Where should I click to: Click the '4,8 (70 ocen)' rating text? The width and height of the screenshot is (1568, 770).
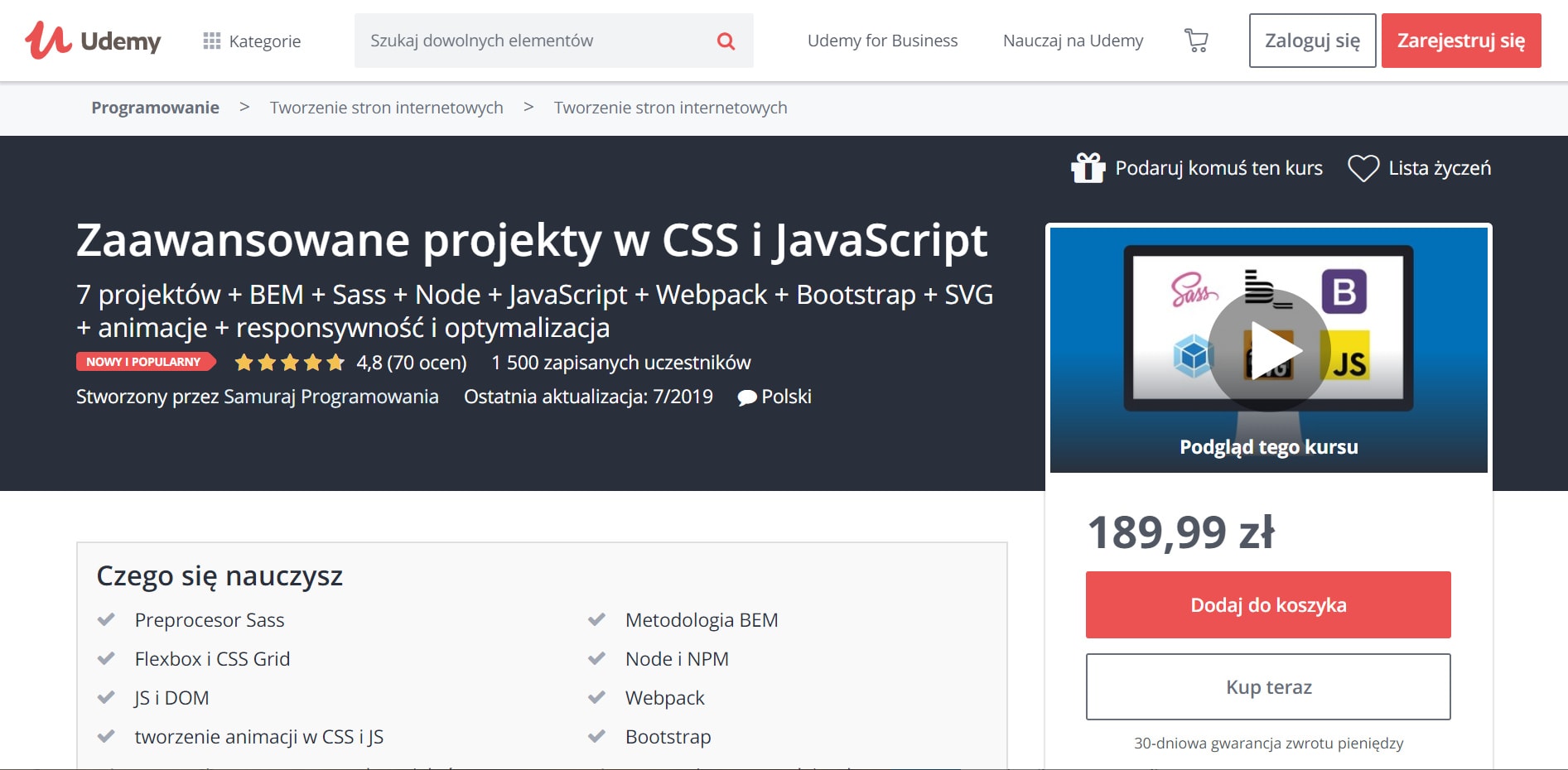(412, 363)
